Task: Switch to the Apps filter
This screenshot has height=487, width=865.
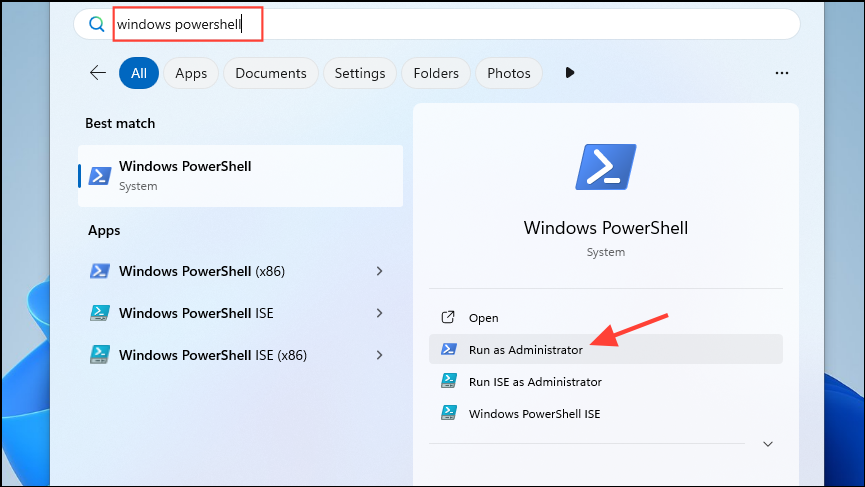Action: (191, 73)
